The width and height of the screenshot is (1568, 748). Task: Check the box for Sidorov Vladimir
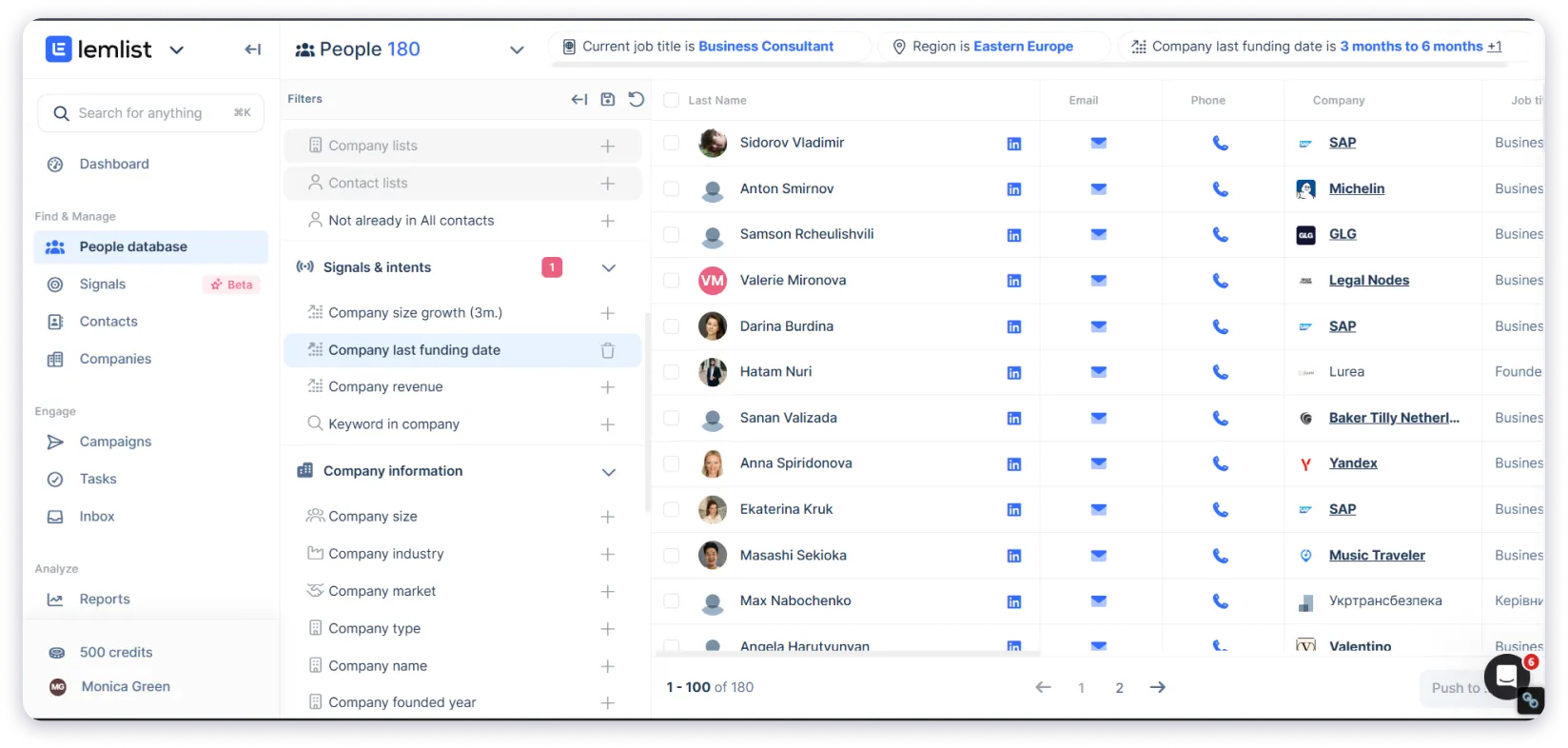tap(672, 143)
